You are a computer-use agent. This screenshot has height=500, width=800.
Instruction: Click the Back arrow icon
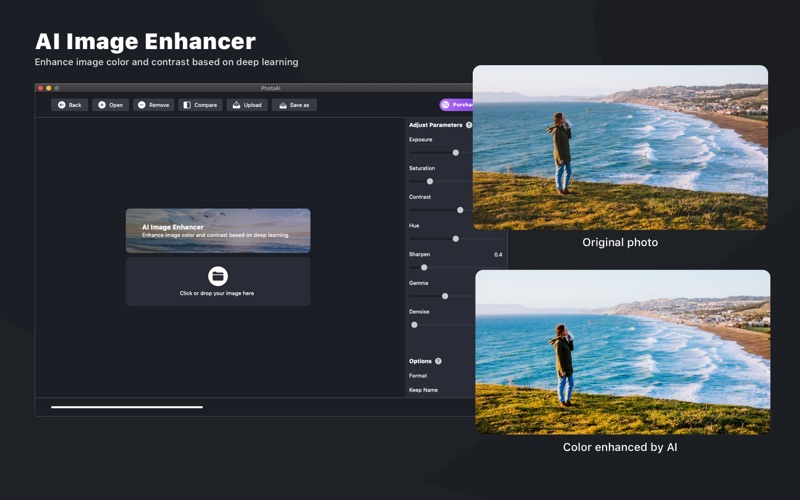(62, 105)
